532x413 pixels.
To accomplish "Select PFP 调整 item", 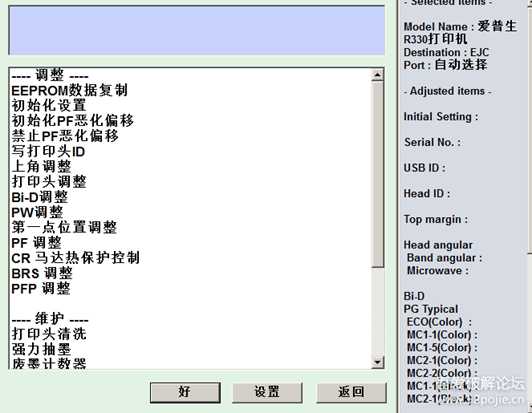I will (x=41, y=288).
